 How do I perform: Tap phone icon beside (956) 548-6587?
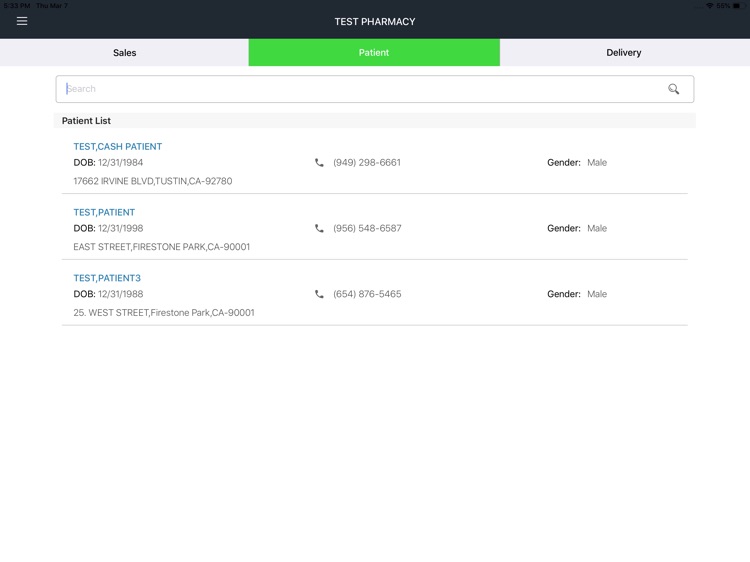319,229
